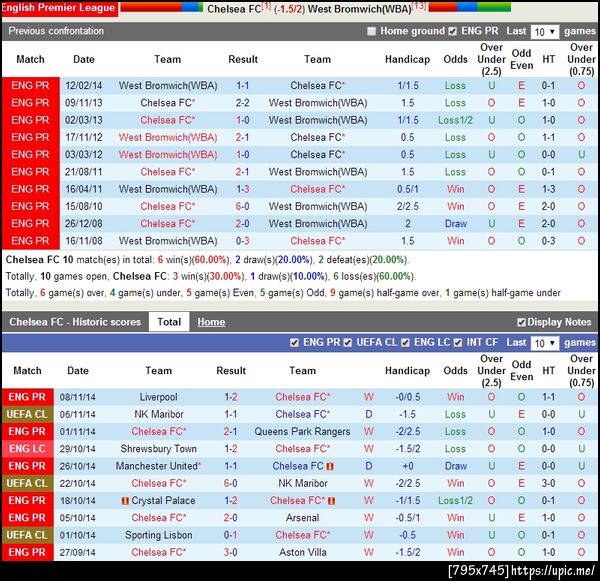The image size is (600, 581).
Task: Click Liverpool in 08/11/14 row
Action: pos(158,397)
